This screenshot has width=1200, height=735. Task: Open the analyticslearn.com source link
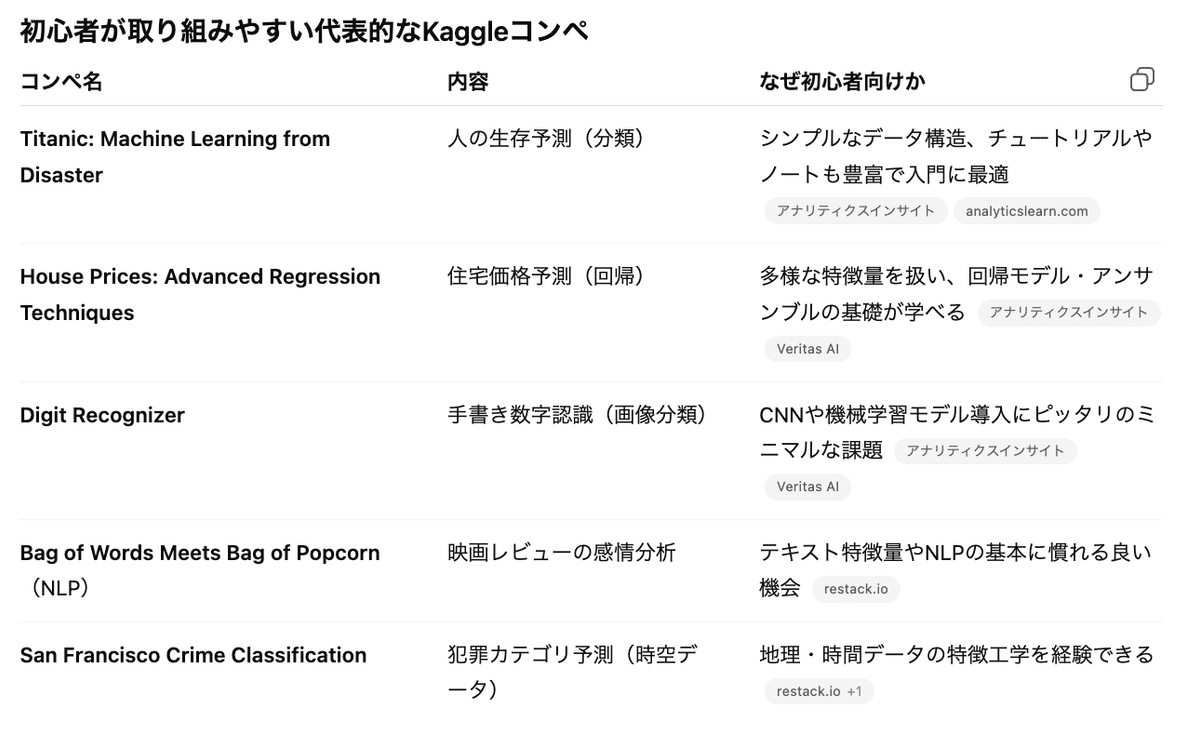(x=1027, y=210)
